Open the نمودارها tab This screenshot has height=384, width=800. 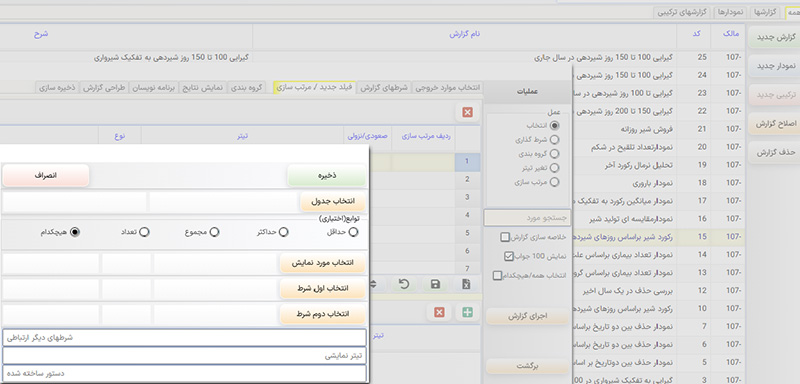732,12
